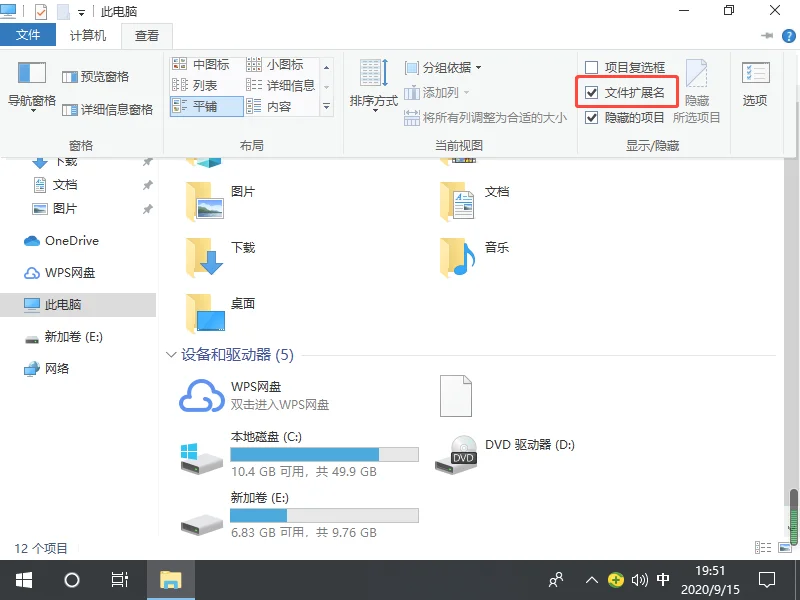Open Task View on taskbar
This screenshot has height=600, width=800.
(120, 580)
